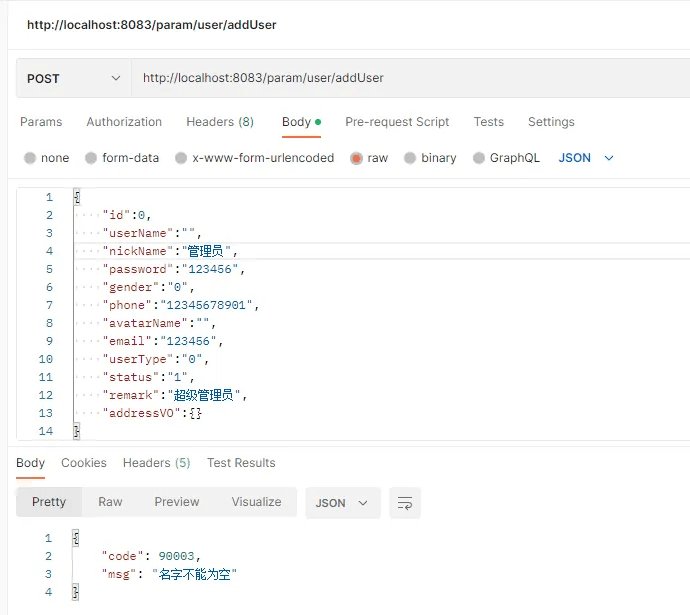This screenshot has width=690, height=615.
Task: Expand the request body JSON format dropdown
Action: (586, 158)
